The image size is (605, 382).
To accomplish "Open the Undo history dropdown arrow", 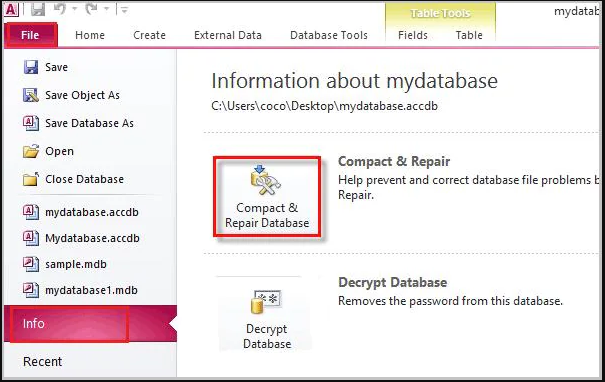I will click(x=74, y=9).
